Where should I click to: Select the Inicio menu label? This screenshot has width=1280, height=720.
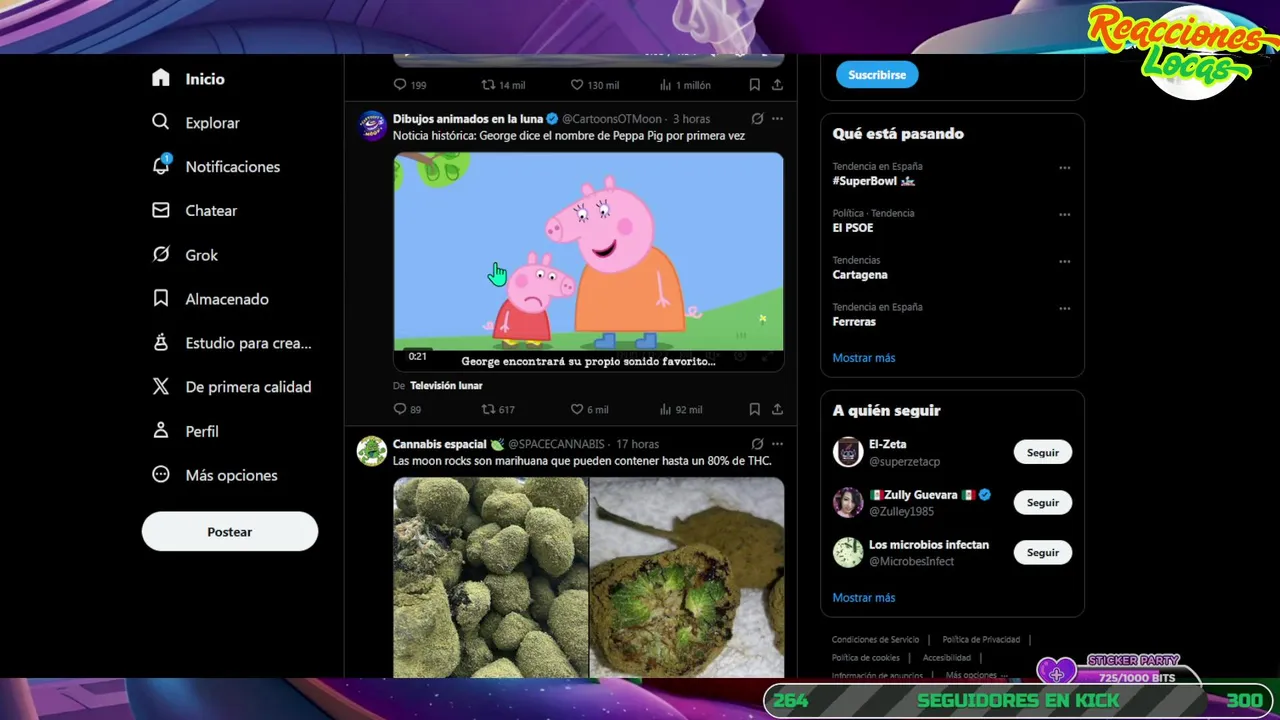(x=205, y=79)
